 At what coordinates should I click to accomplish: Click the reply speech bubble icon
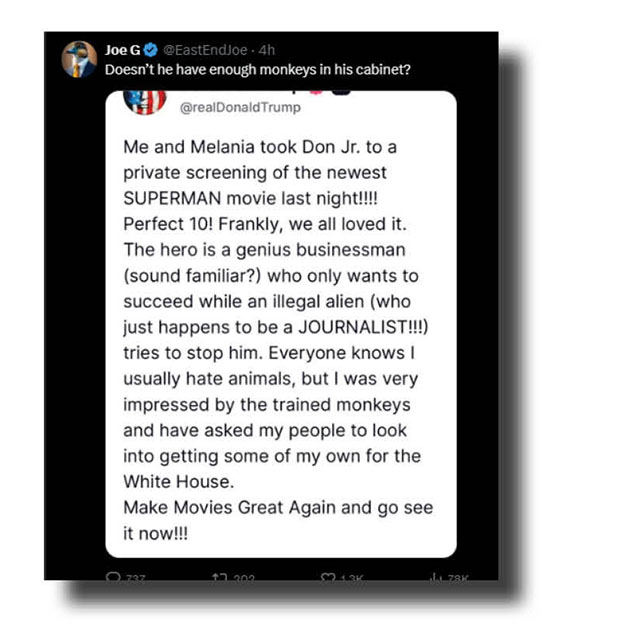[112, 576]
